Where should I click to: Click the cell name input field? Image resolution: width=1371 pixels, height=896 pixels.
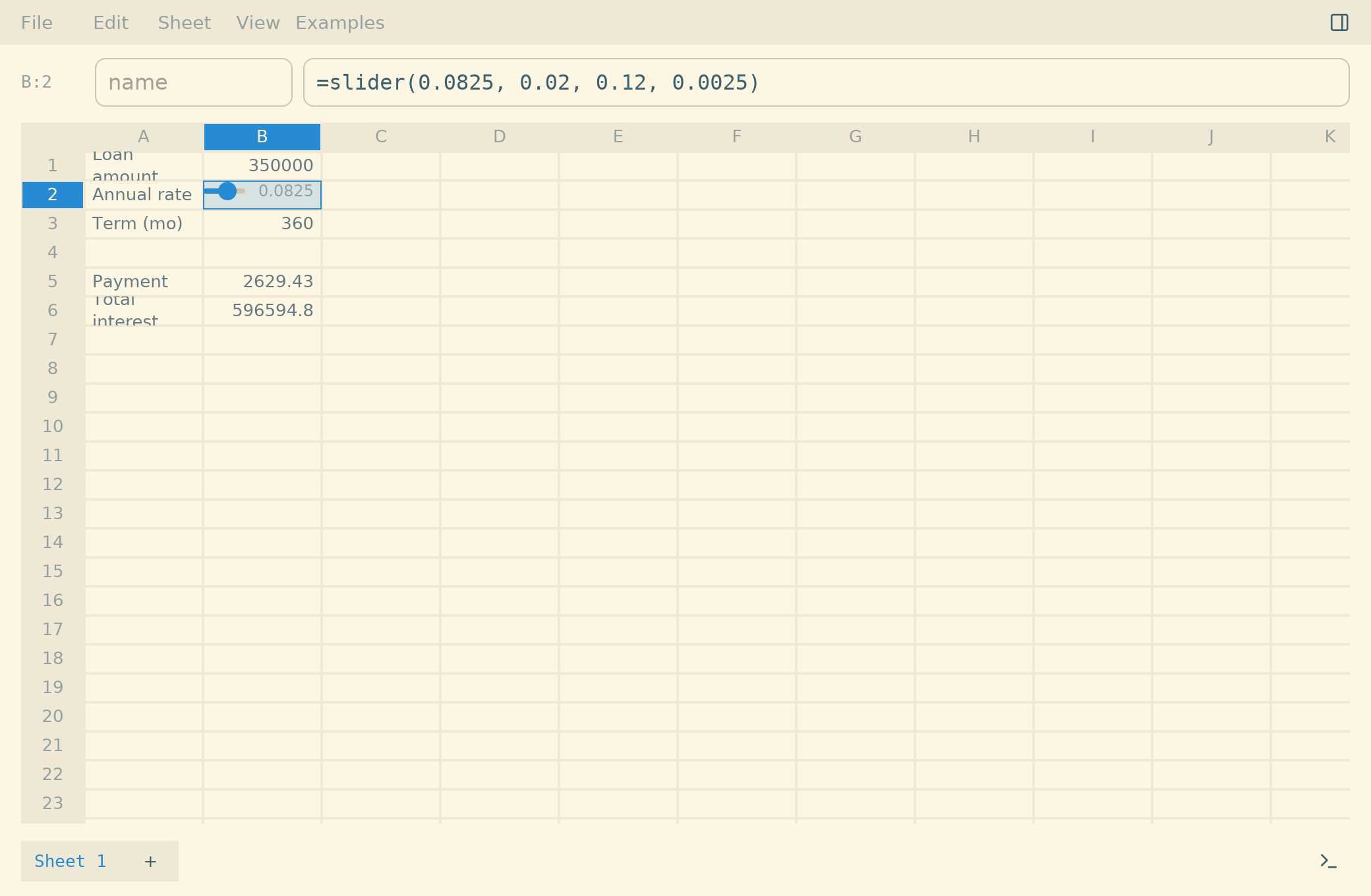(194, 82)
